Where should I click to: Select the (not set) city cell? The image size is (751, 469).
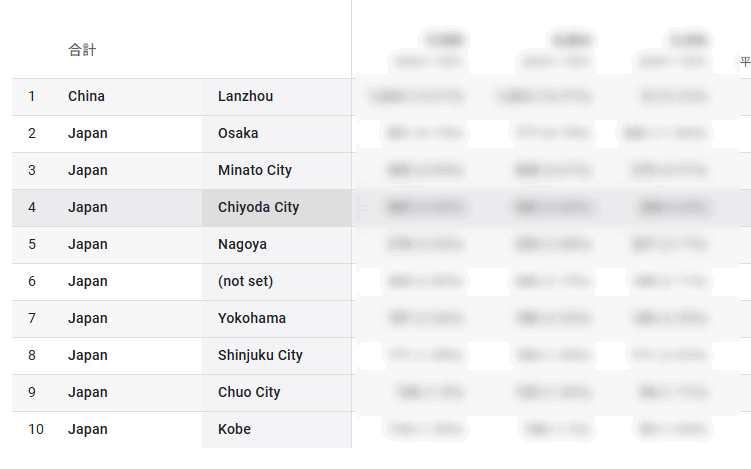click(245, 282)
